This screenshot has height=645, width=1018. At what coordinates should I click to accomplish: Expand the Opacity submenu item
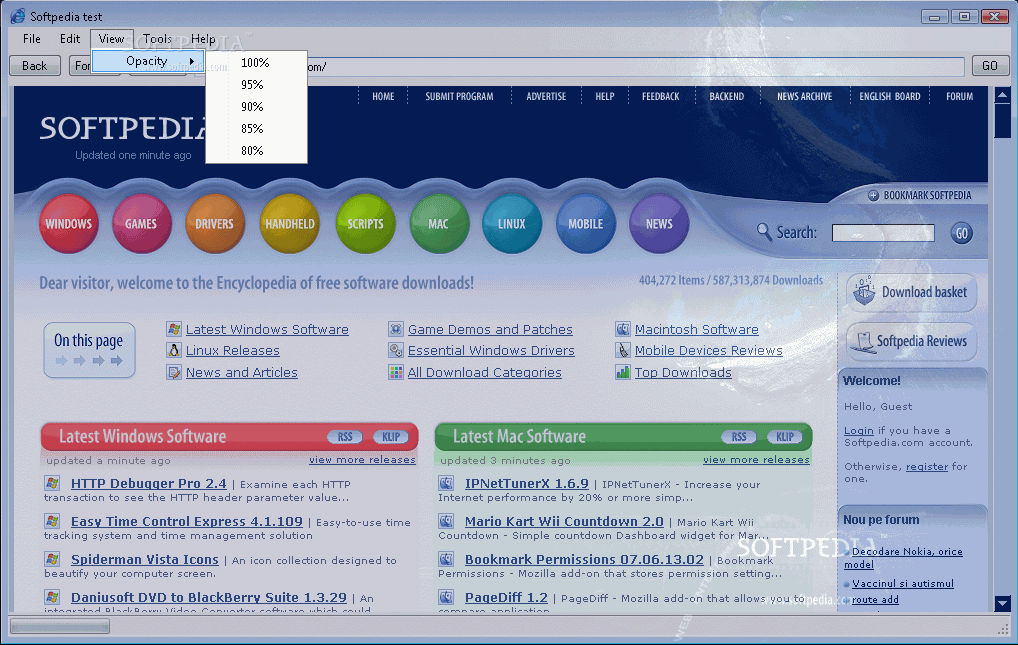click(147, 61)
